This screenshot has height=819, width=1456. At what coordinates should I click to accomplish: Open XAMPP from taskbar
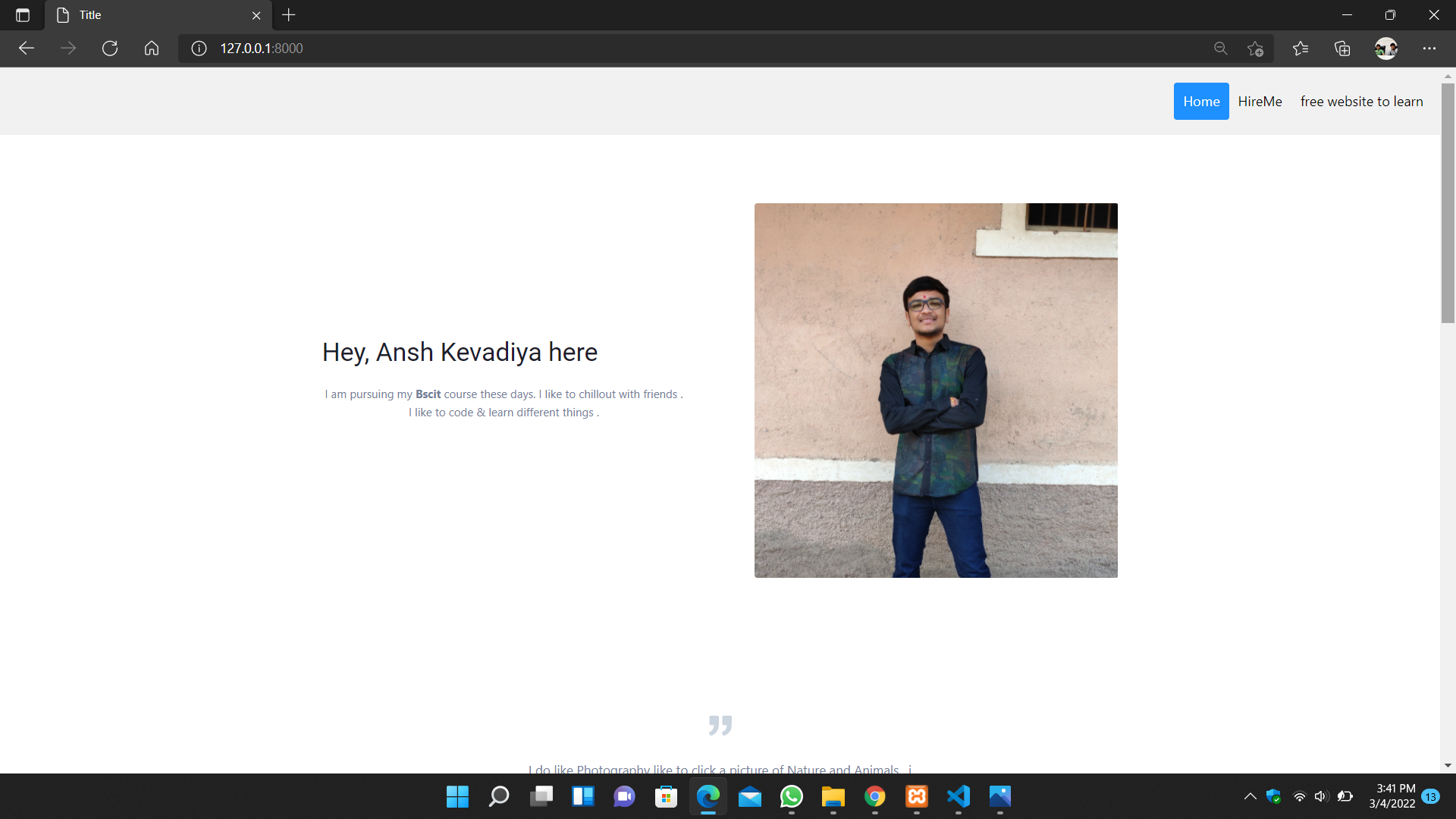coord(917,796)
